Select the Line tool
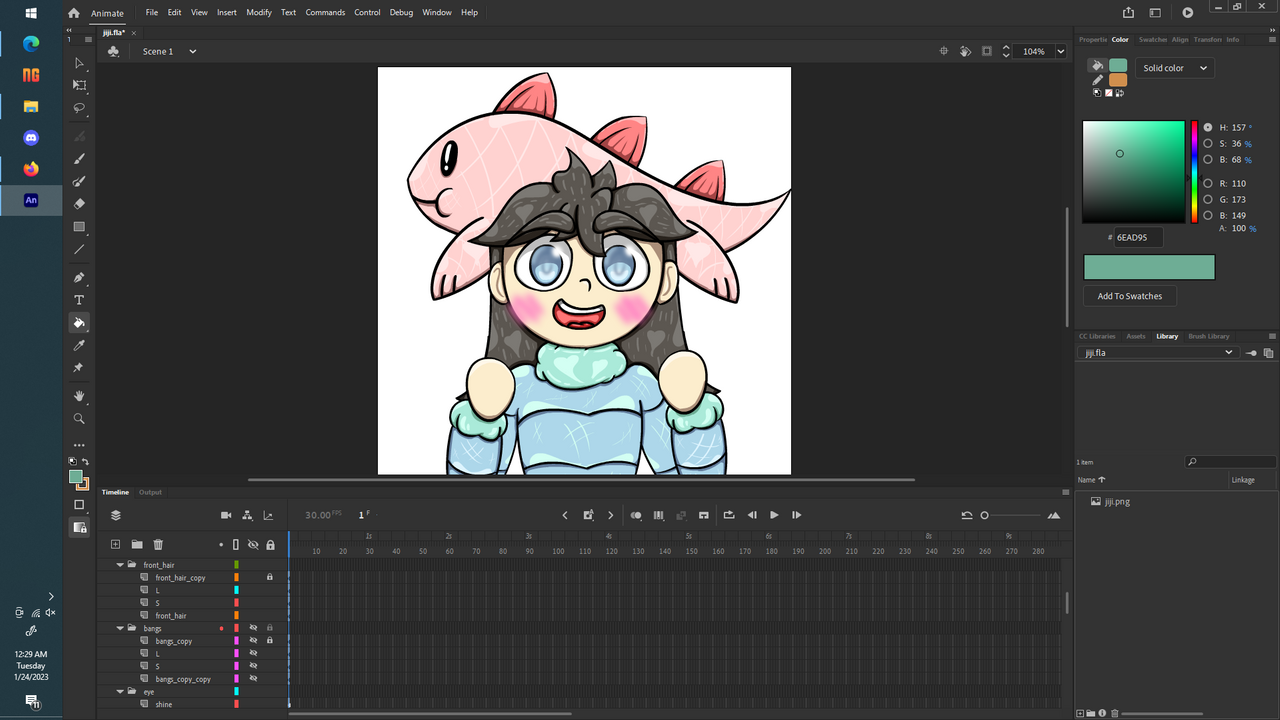This screenshot has width=1280, height=720. 79,250
